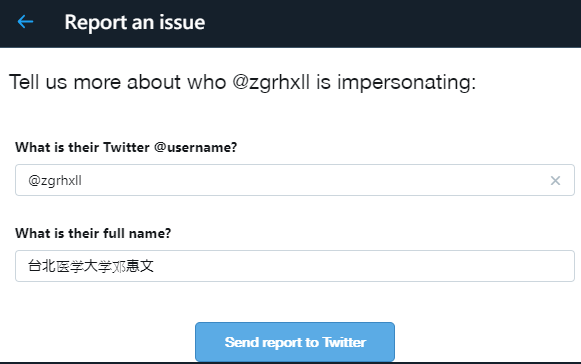Click the words "Tell us more" in heading
Viewport: 581px width, 364px height.
(x=65, y=82)
